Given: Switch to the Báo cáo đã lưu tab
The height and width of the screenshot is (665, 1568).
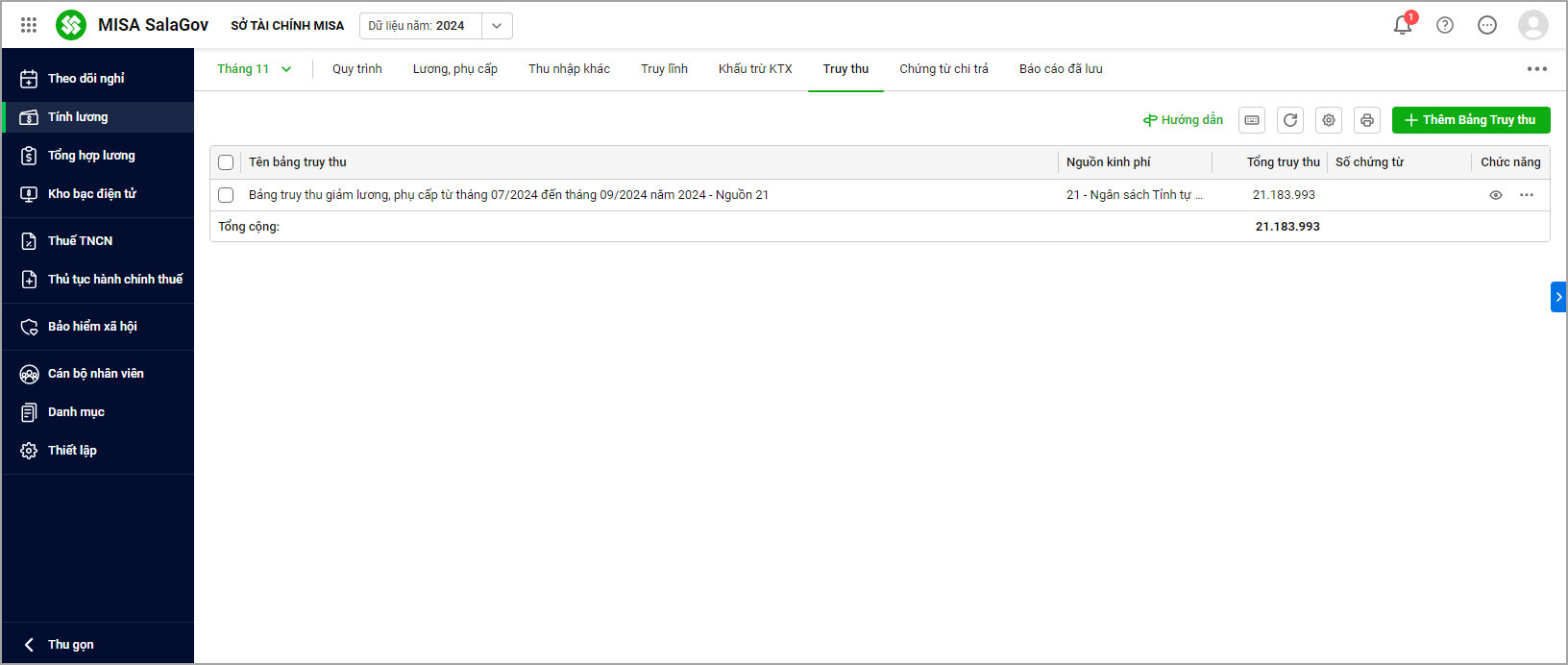Looking at the screenshot, I should pyautogui.click(x=1061, y=69).
